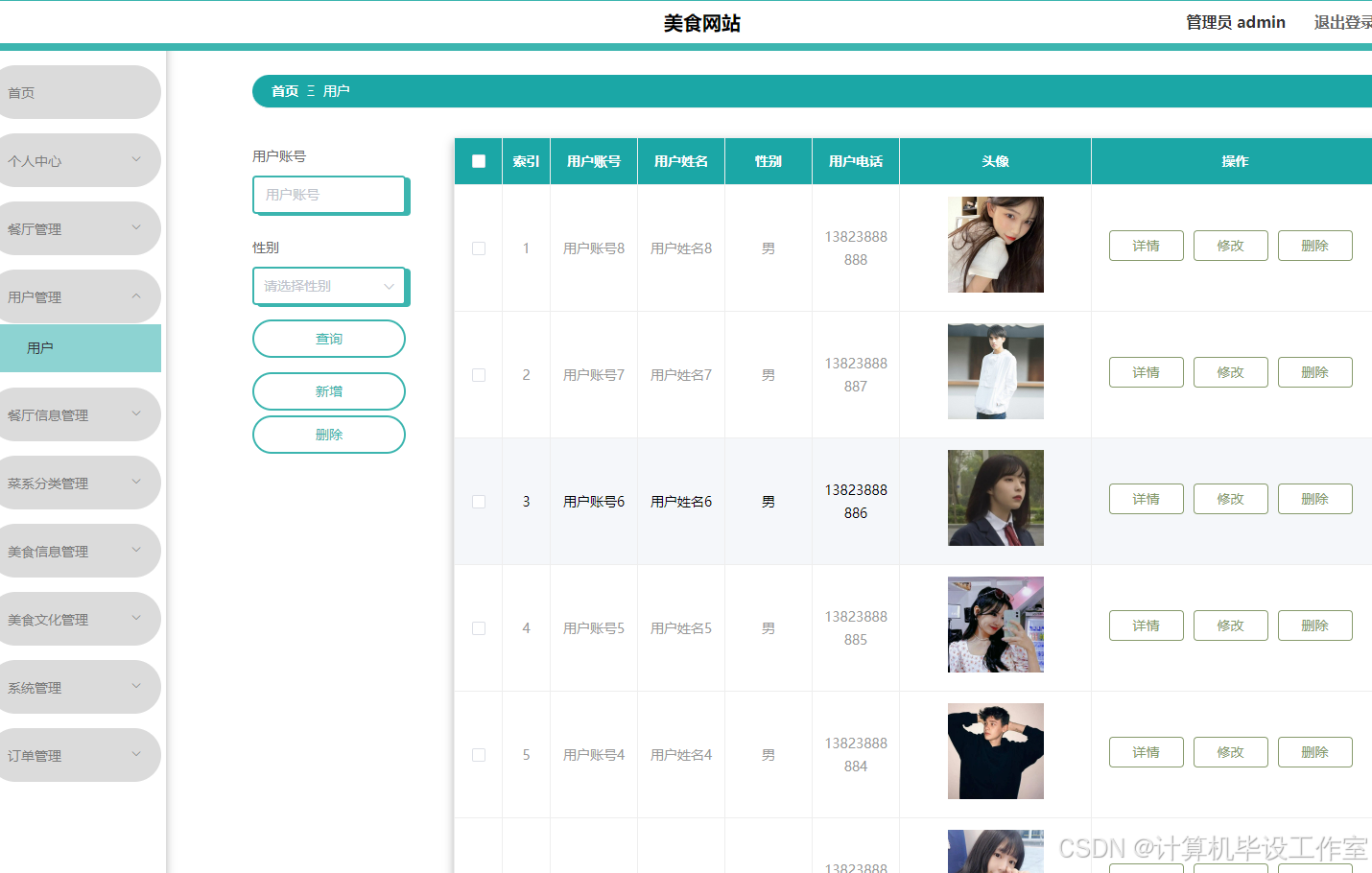
Task: Click the 删除 button below 新增
Action: click(329, 435)
